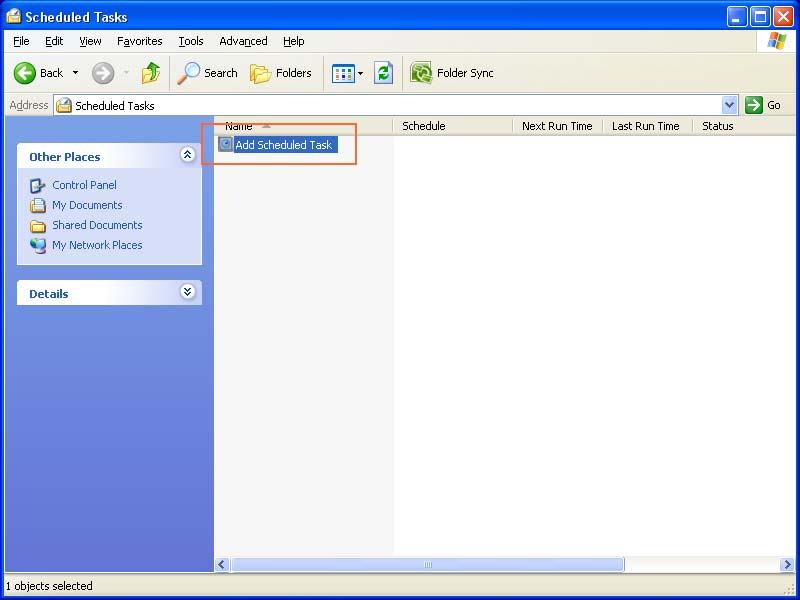
Task: Click the Add Scheduled Task icon
Action: pyautogui.click(x=226, y=144)
